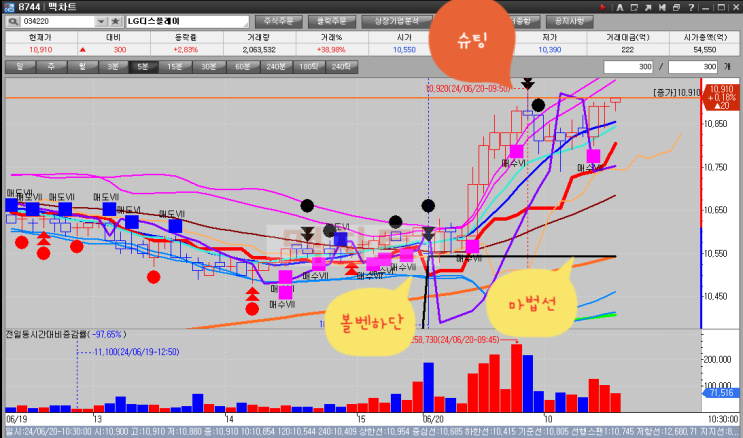Click the skip-to-previous bar icon in title bar

tap(662, 8)
